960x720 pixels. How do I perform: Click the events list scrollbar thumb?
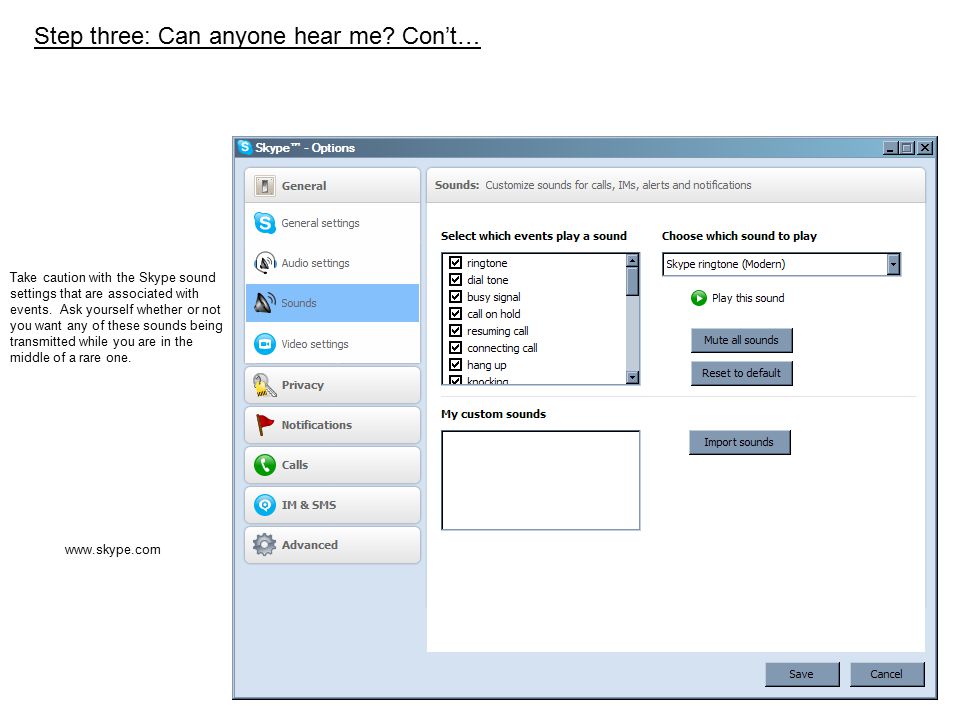point(632,282)
